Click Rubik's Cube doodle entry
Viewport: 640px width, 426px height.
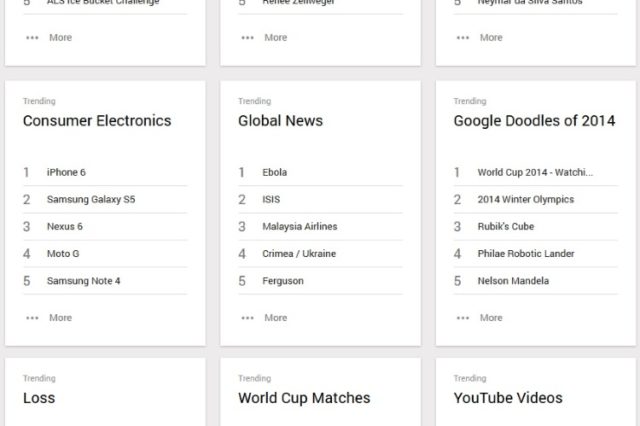tap(506, 226)
